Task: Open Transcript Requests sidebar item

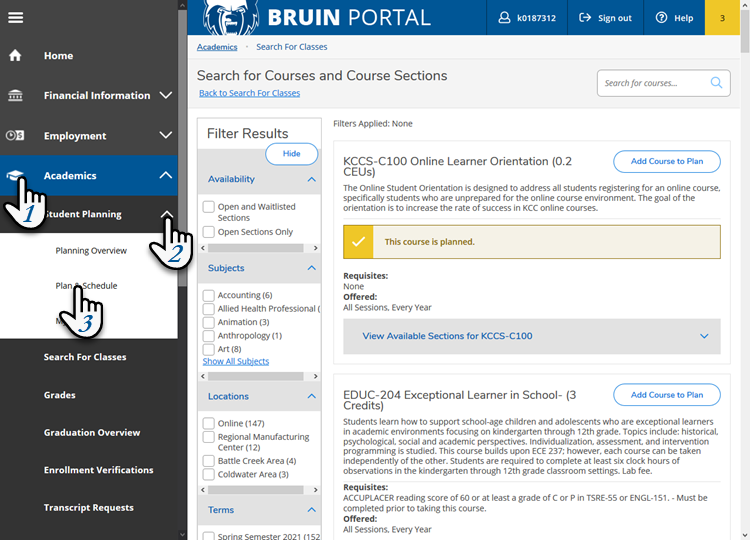Action: pyautogui.click(x=88, y=507)
